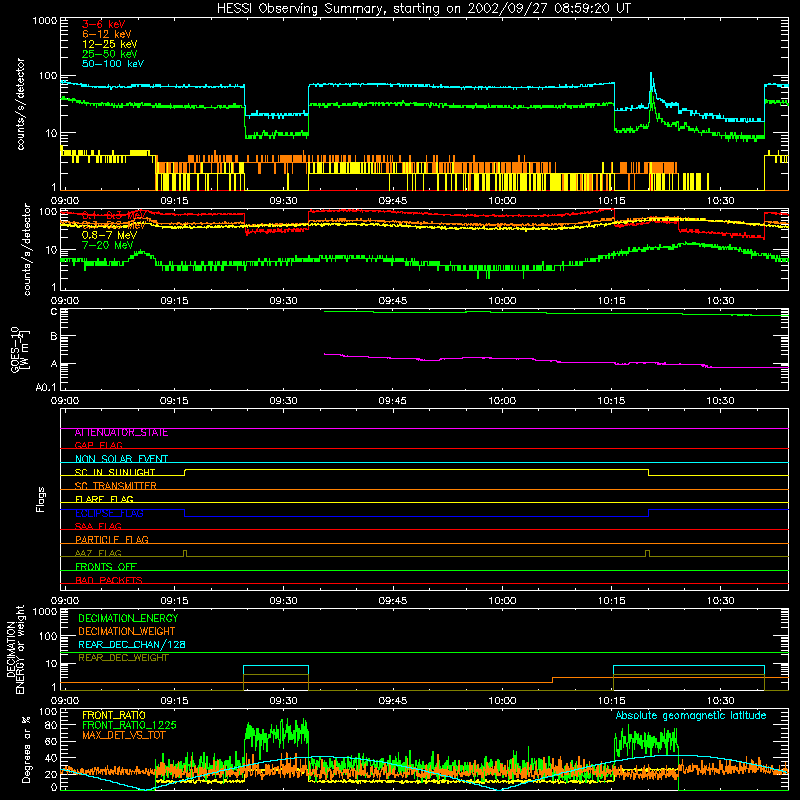800x800 pixels.
Task: Click the green 7-20 MeV legend label
Action: [x=108, y=245]
